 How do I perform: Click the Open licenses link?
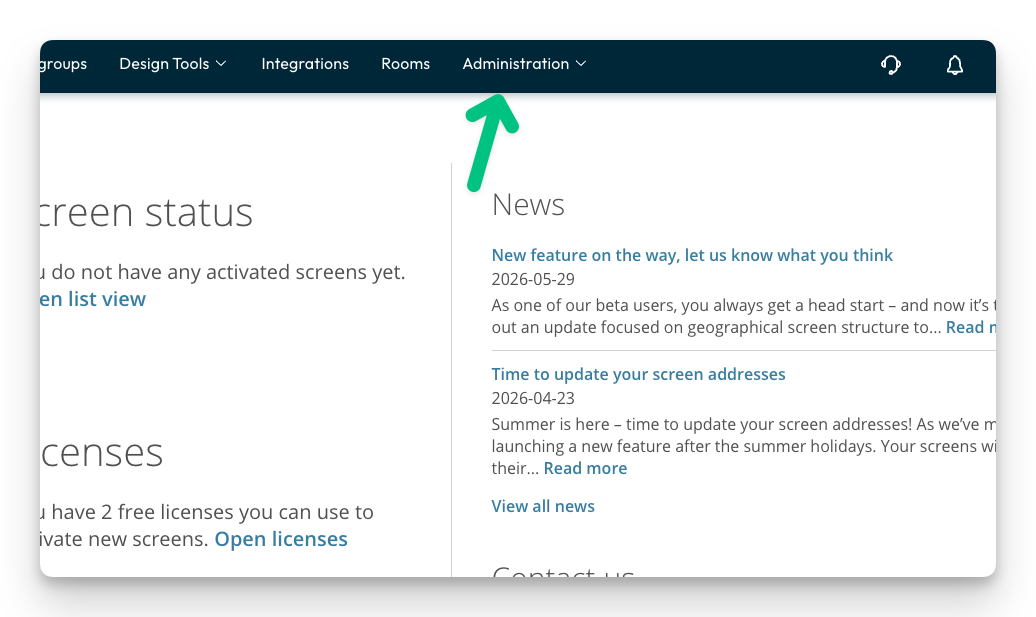(x=281, y=539)
